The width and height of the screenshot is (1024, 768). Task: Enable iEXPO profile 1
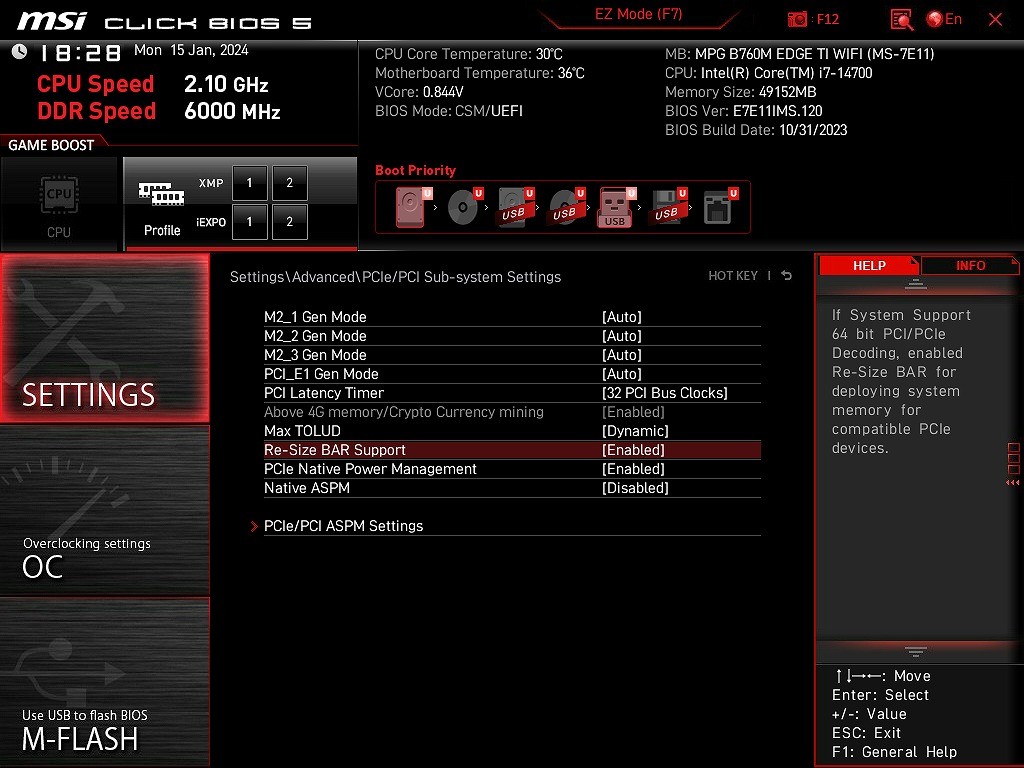click(249, 221)
